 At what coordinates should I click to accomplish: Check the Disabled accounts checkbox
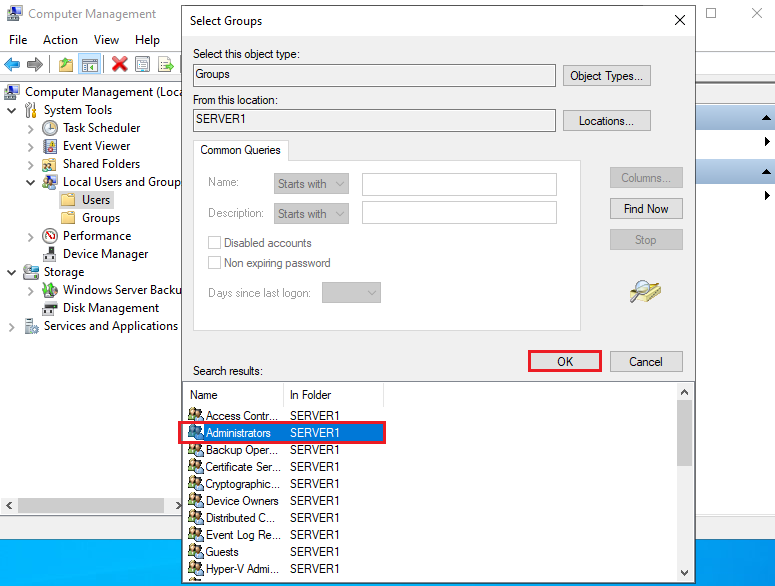[214, 243]
